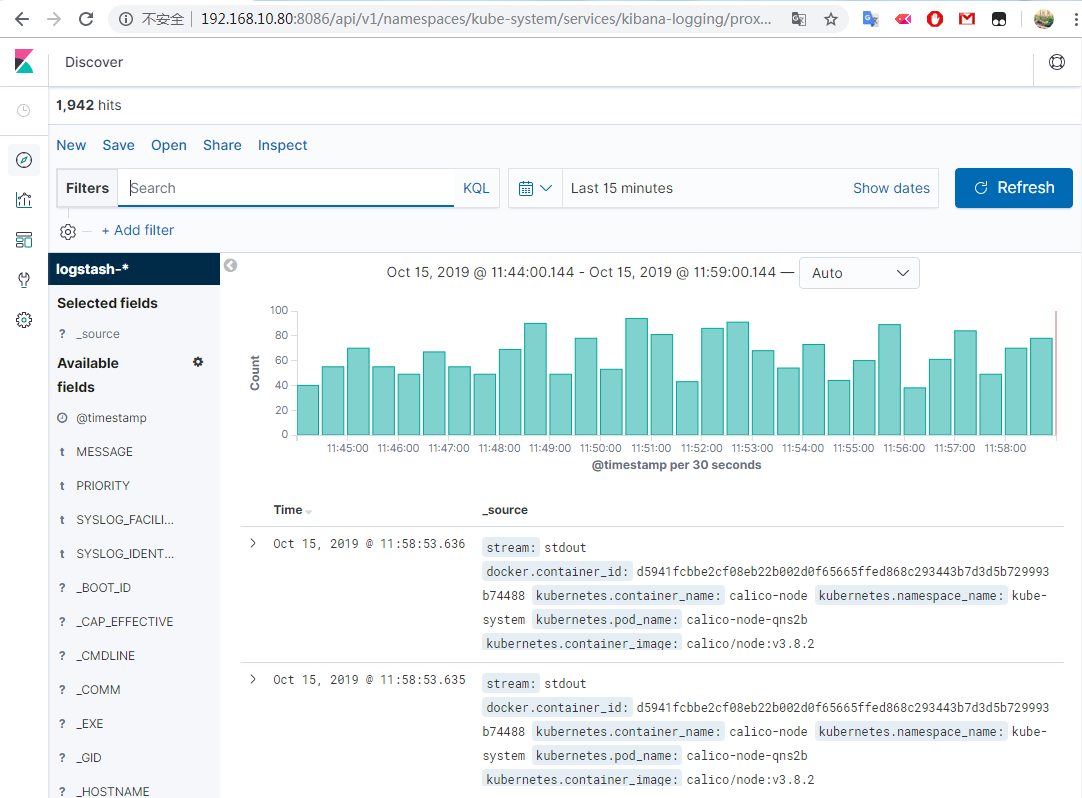Open the Inspect menu item

tap(282, 145)
